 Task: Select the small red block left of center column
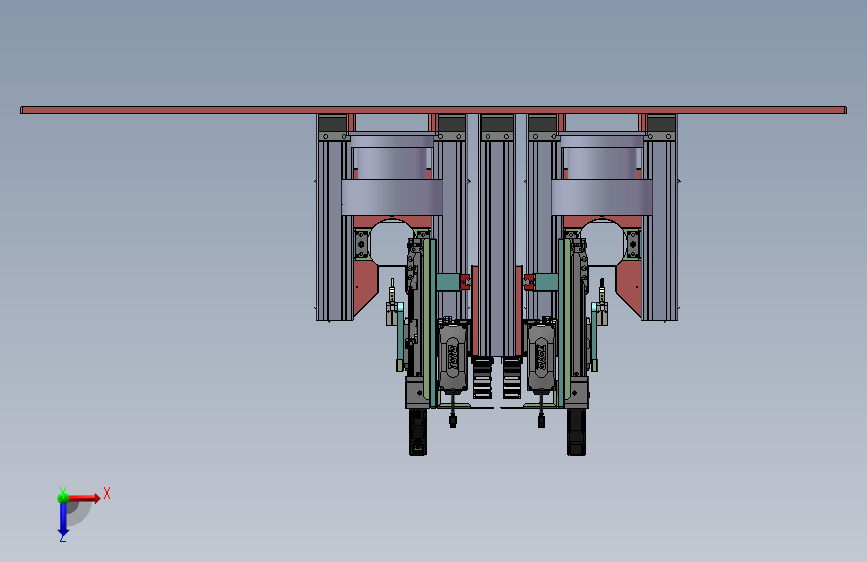[465, 282]
